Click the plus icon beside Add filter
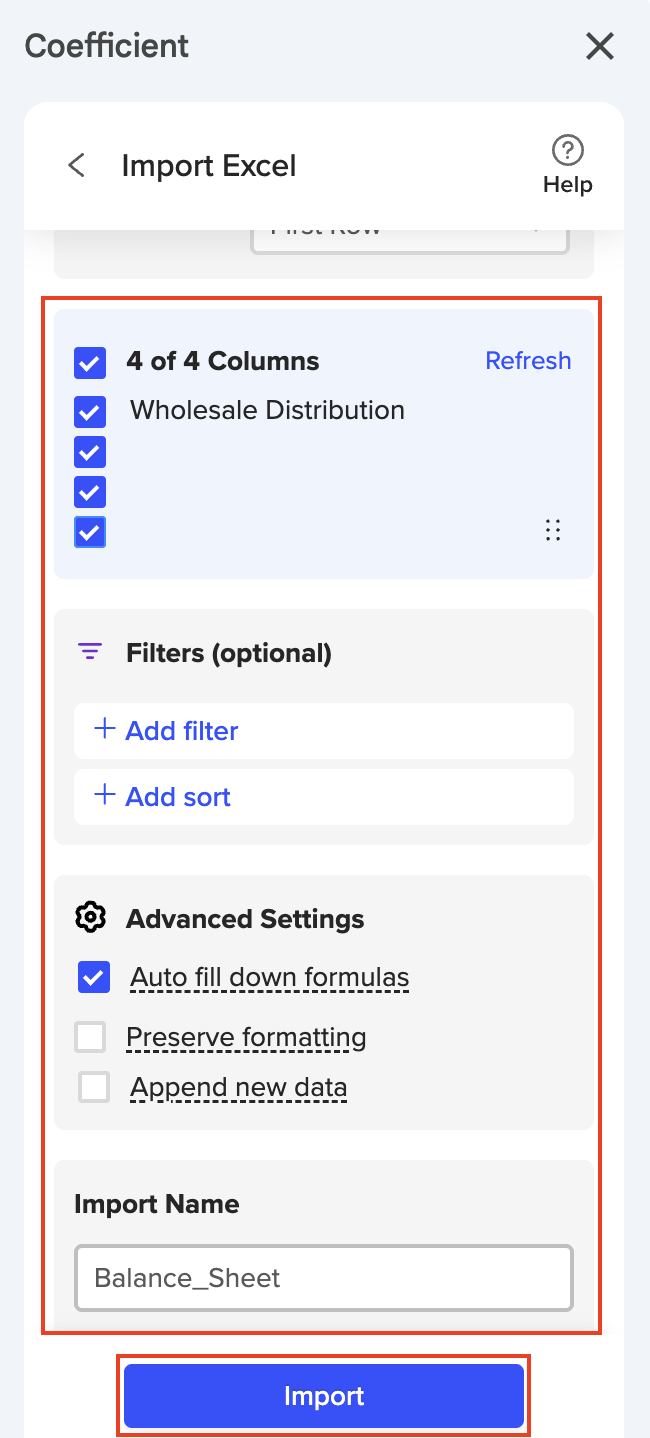Image resolution: width=650 pixels, height=1438 pixels. coord(104,730)
